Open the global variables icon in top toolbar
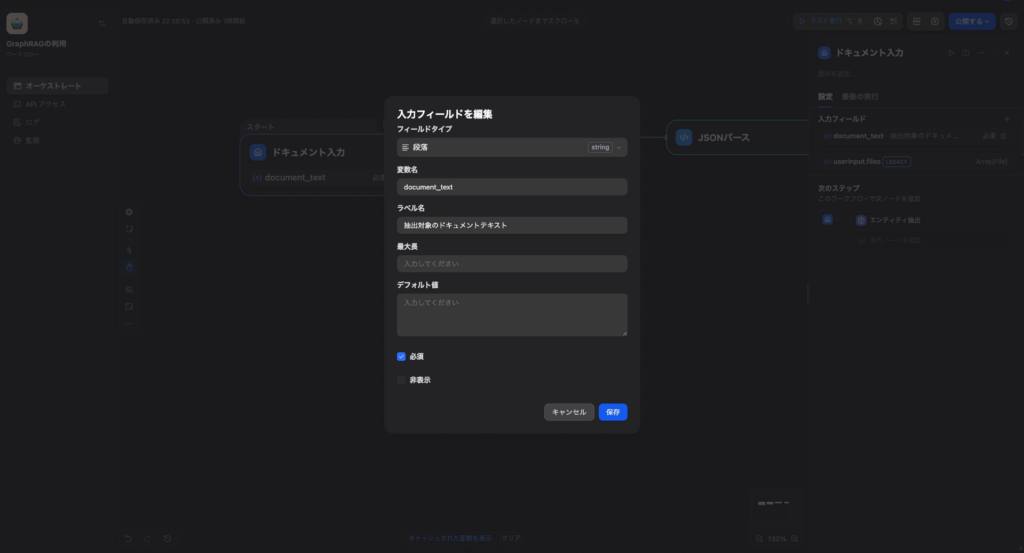 pos(935,22)
